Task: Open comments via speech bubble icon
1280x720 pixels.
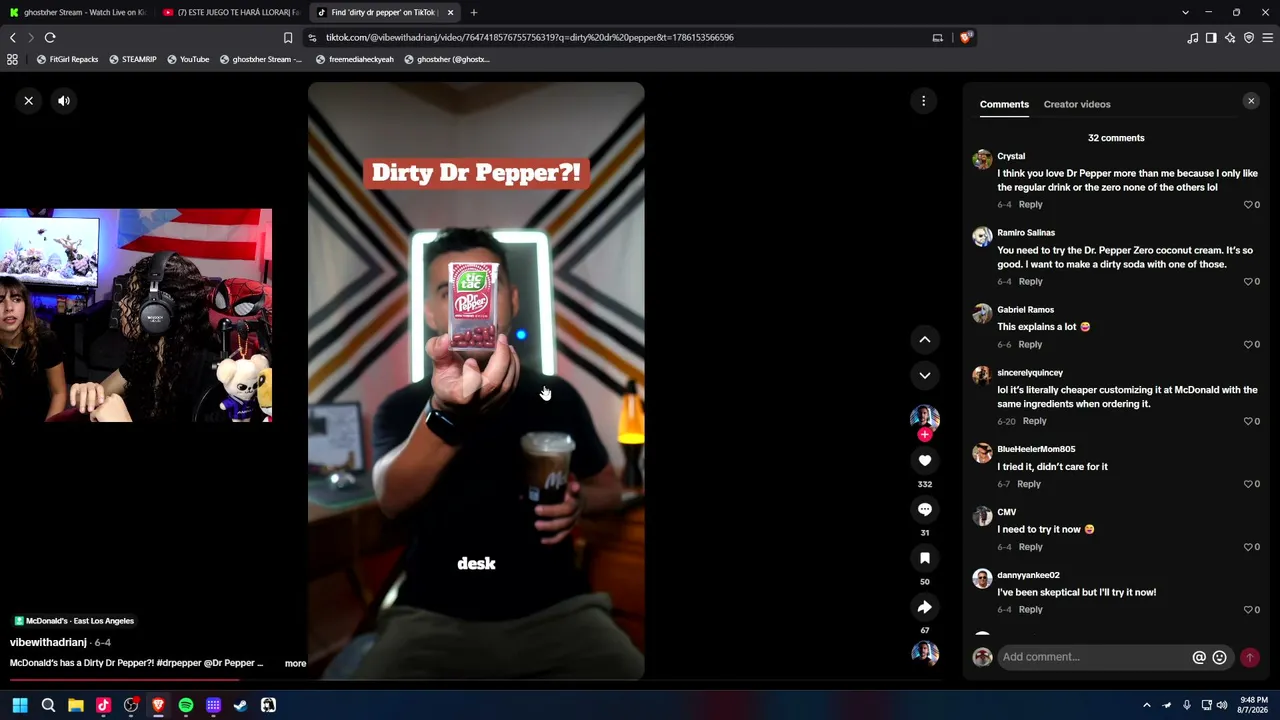Action: point(925,510)
